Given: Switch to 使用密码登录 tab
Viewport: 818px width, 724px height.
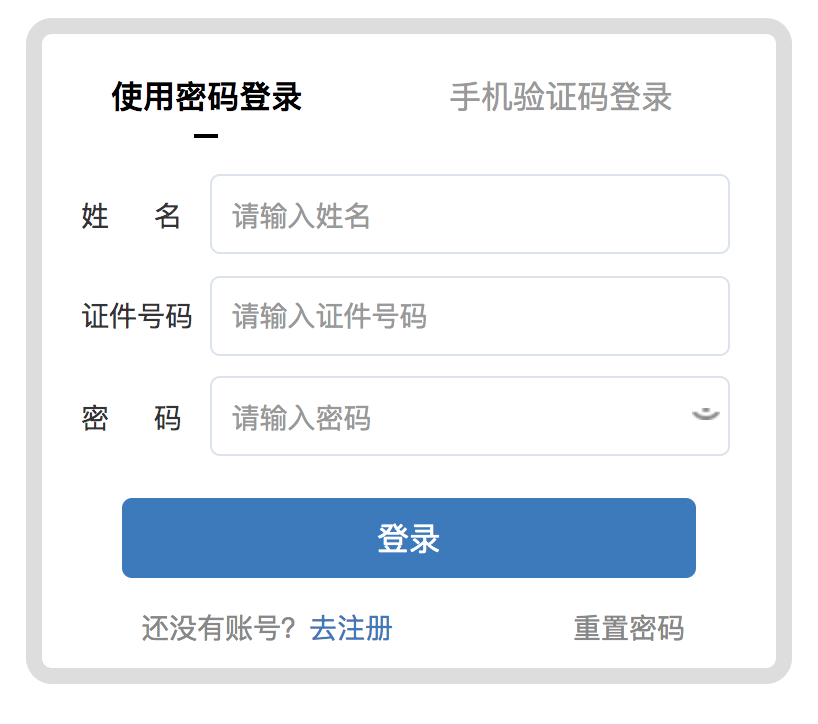Looking at the screenshot, I should click(206, 98).
